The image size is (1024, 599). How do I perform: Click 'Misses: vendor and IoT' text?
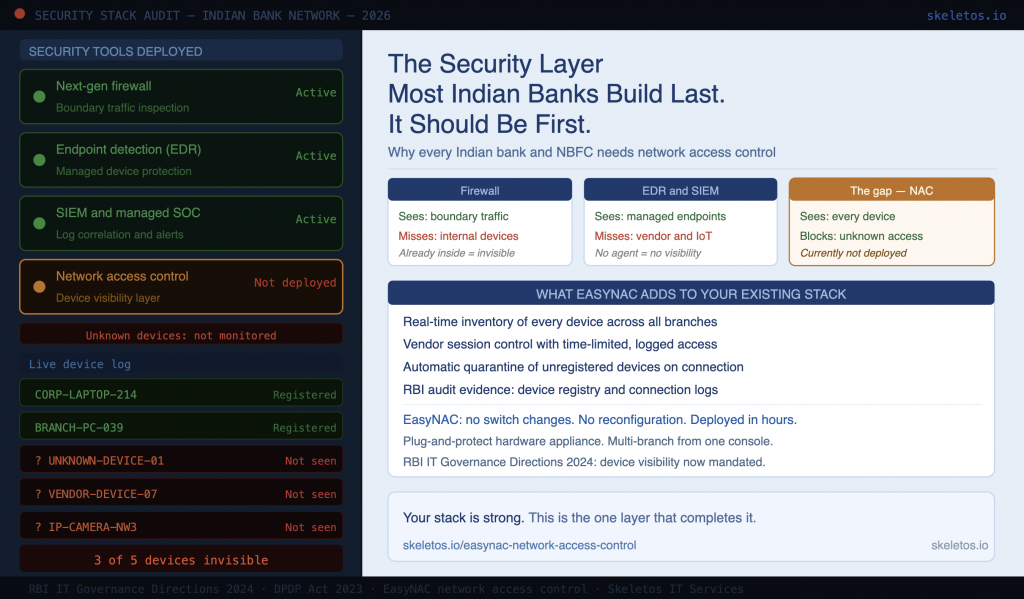pyautogui.click(x=653, y=236)
